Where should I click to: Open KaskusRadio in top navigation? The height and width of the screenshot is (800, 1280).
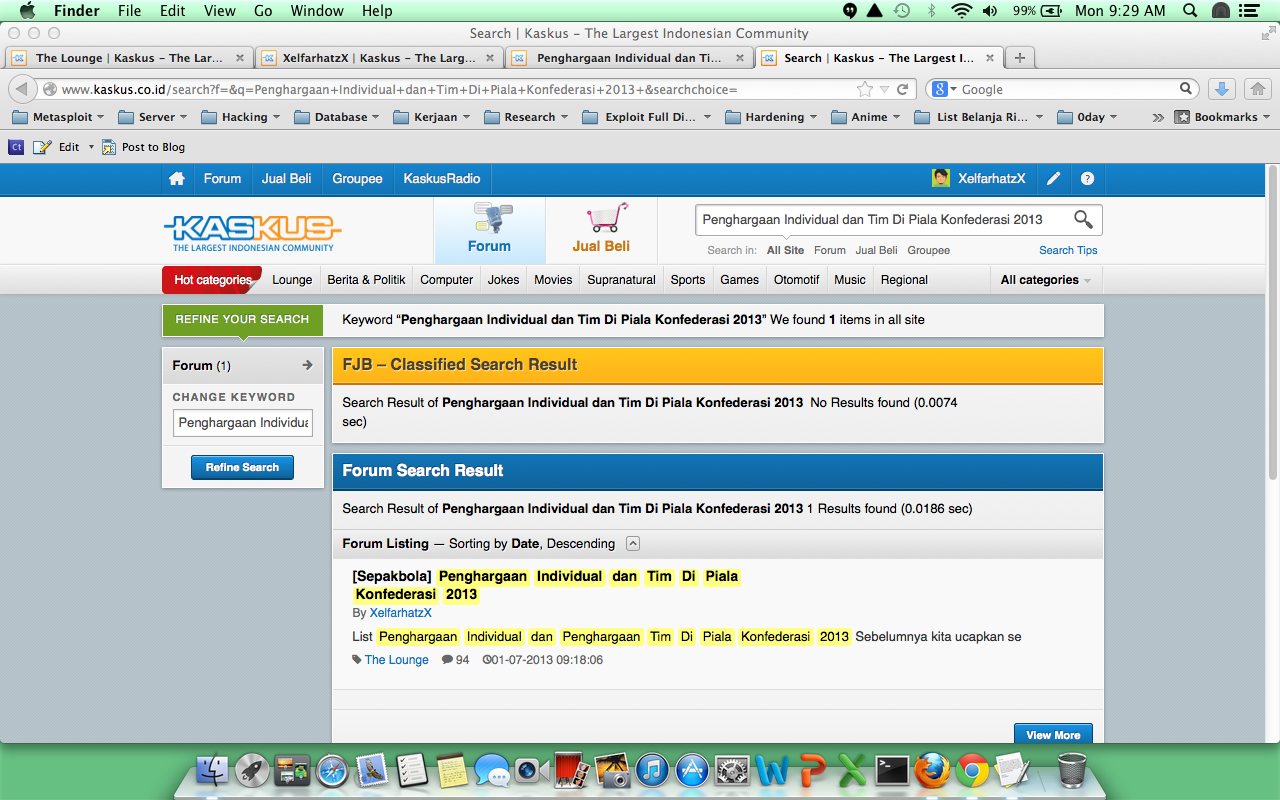pos(442,179)
